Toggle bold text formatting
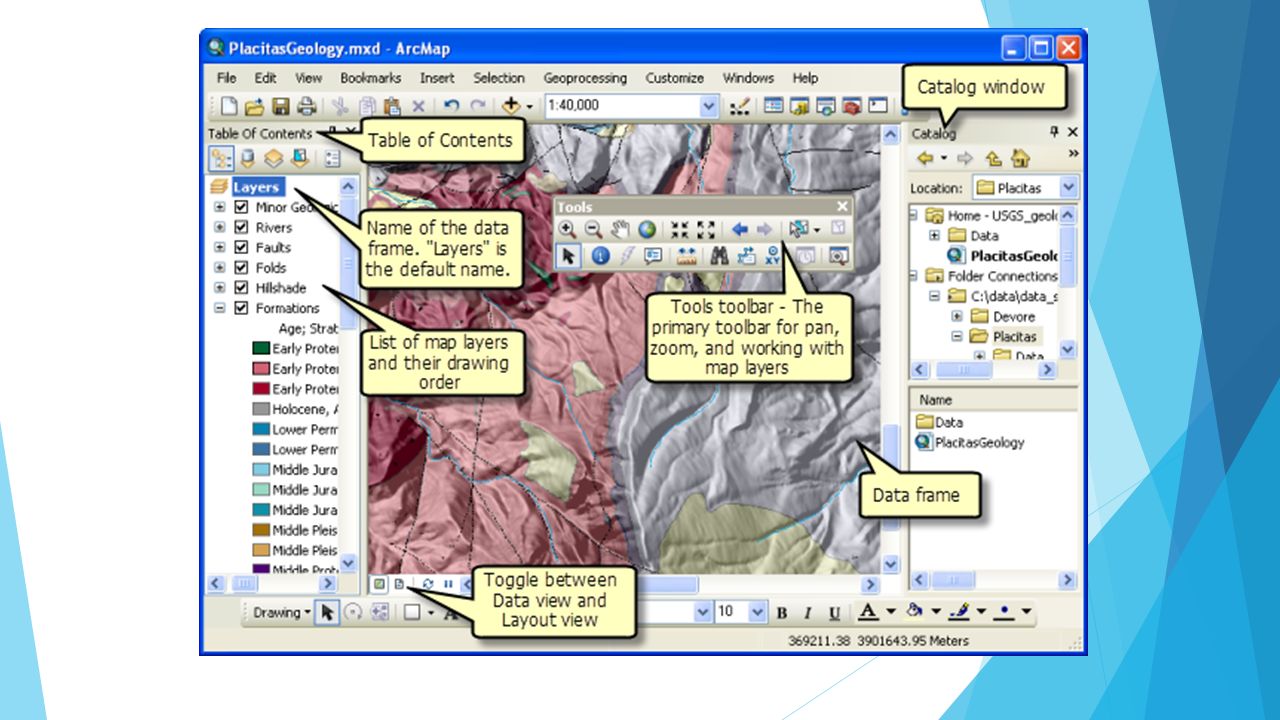 coord(782,613)
